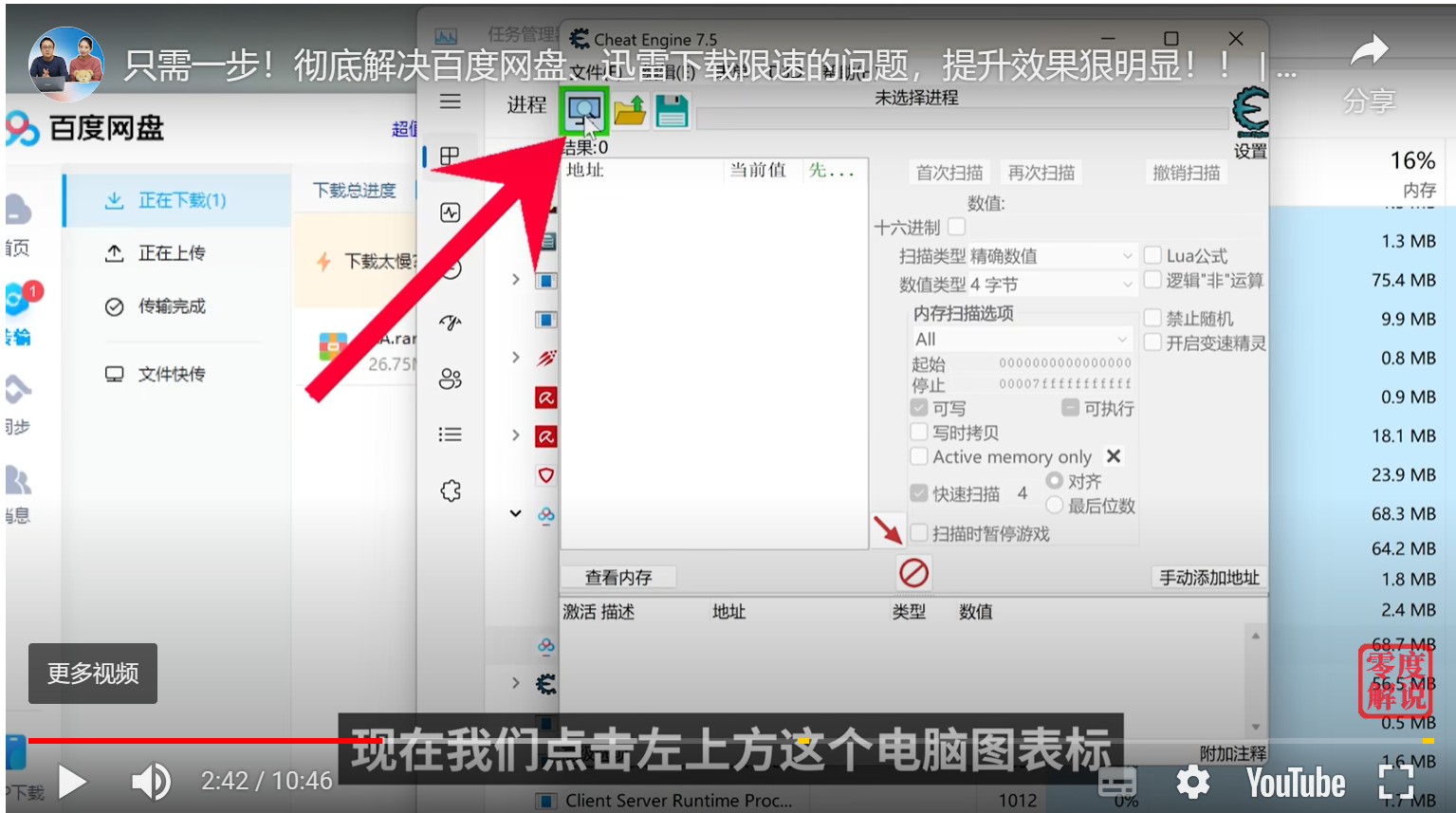Click the X icon beside Active memory only
This screenshot has height=813, width=1456.
coord(1114,456)
